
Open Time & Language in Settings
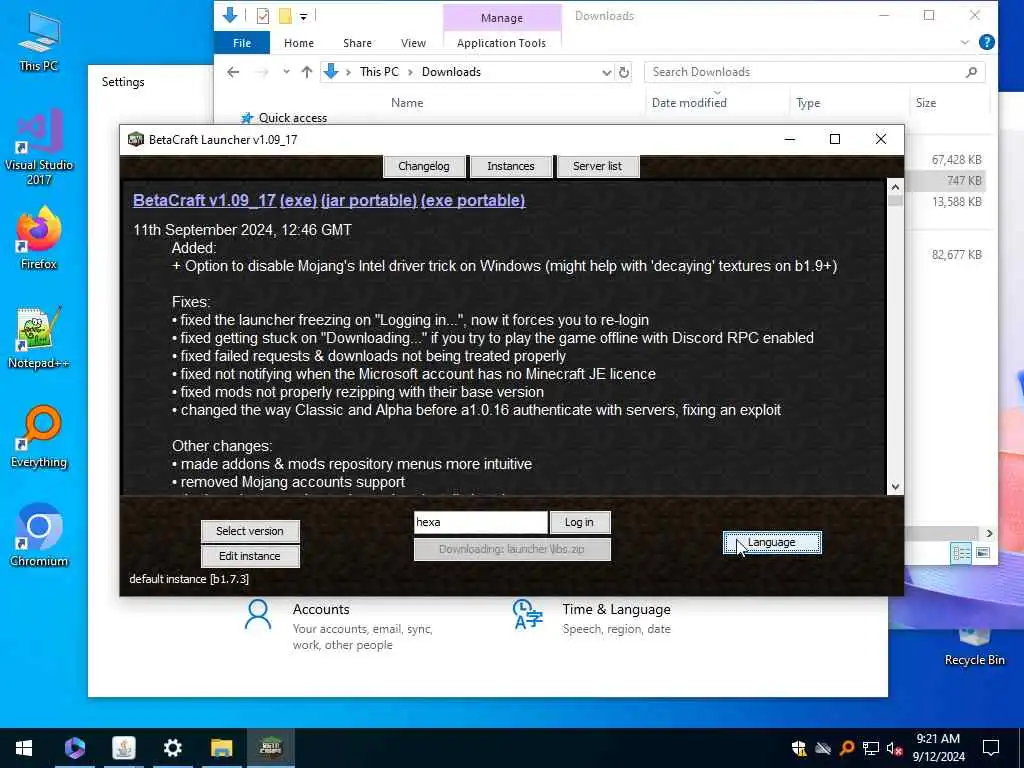coord(592,618)
